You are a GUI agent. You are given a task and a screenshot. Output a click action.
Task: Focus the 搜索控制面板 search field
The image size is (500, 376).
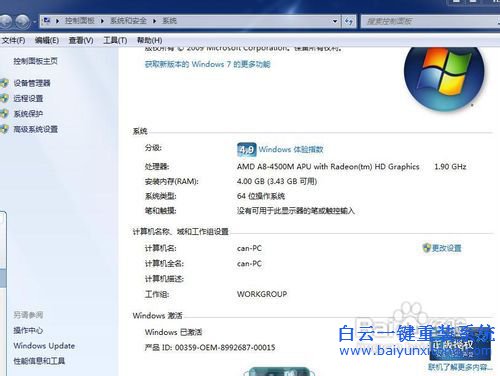point(430,21)
